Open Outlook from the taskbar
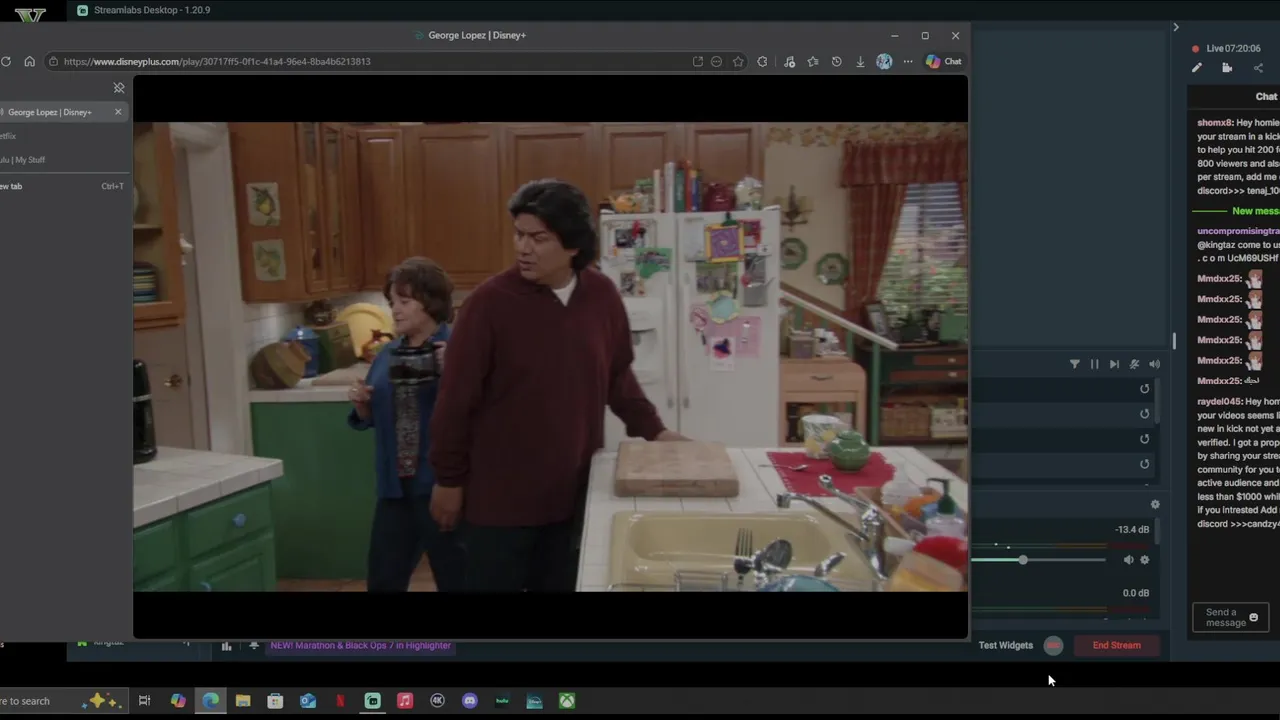The height and width of the screenshot is (720, 1280). coord(308,701)
